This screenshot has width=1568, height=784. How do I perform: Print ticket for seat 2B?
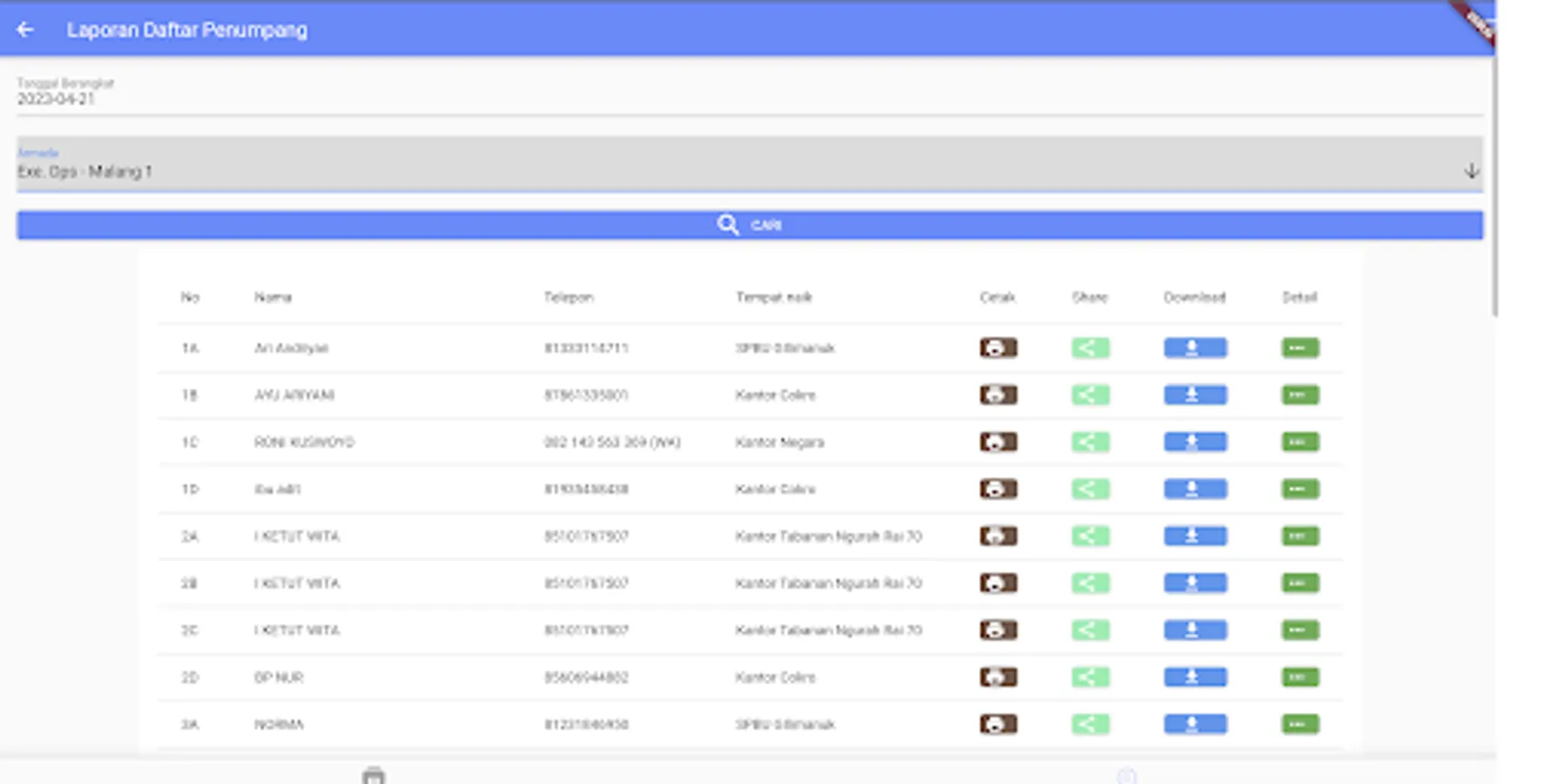click(x=998, y=584)
